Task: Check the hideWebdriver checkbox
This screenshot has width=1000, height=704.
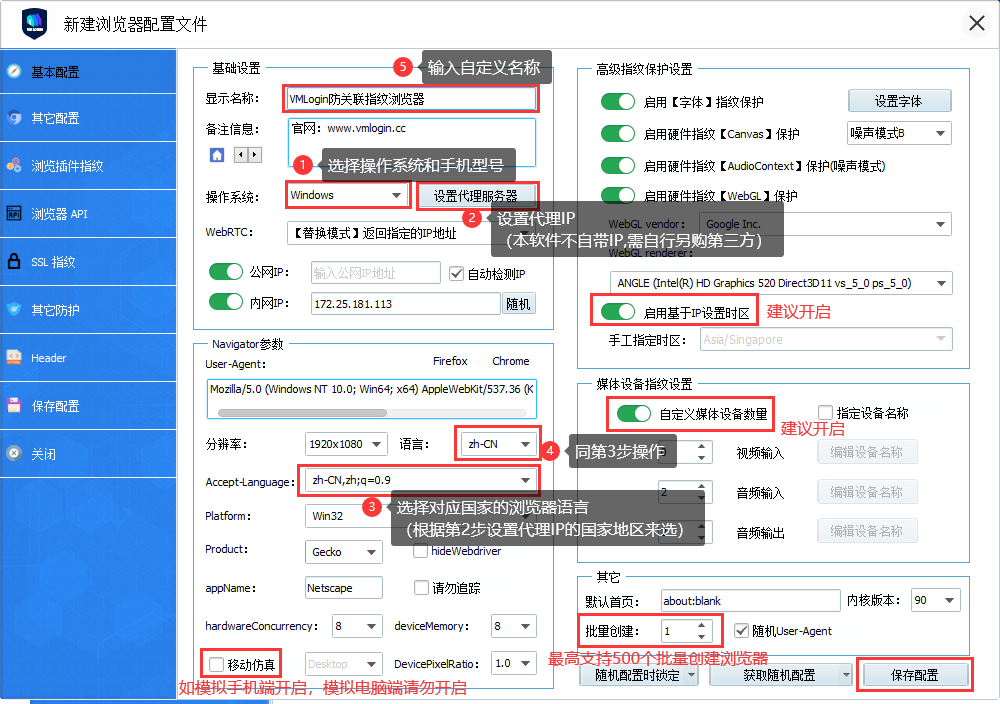Action: (x=420, y=550)
